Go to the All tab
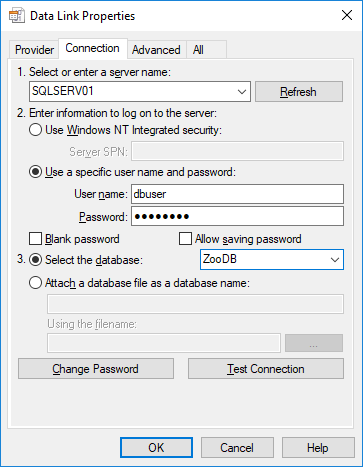Screen dimensions: 363x467 click(198, 50)
